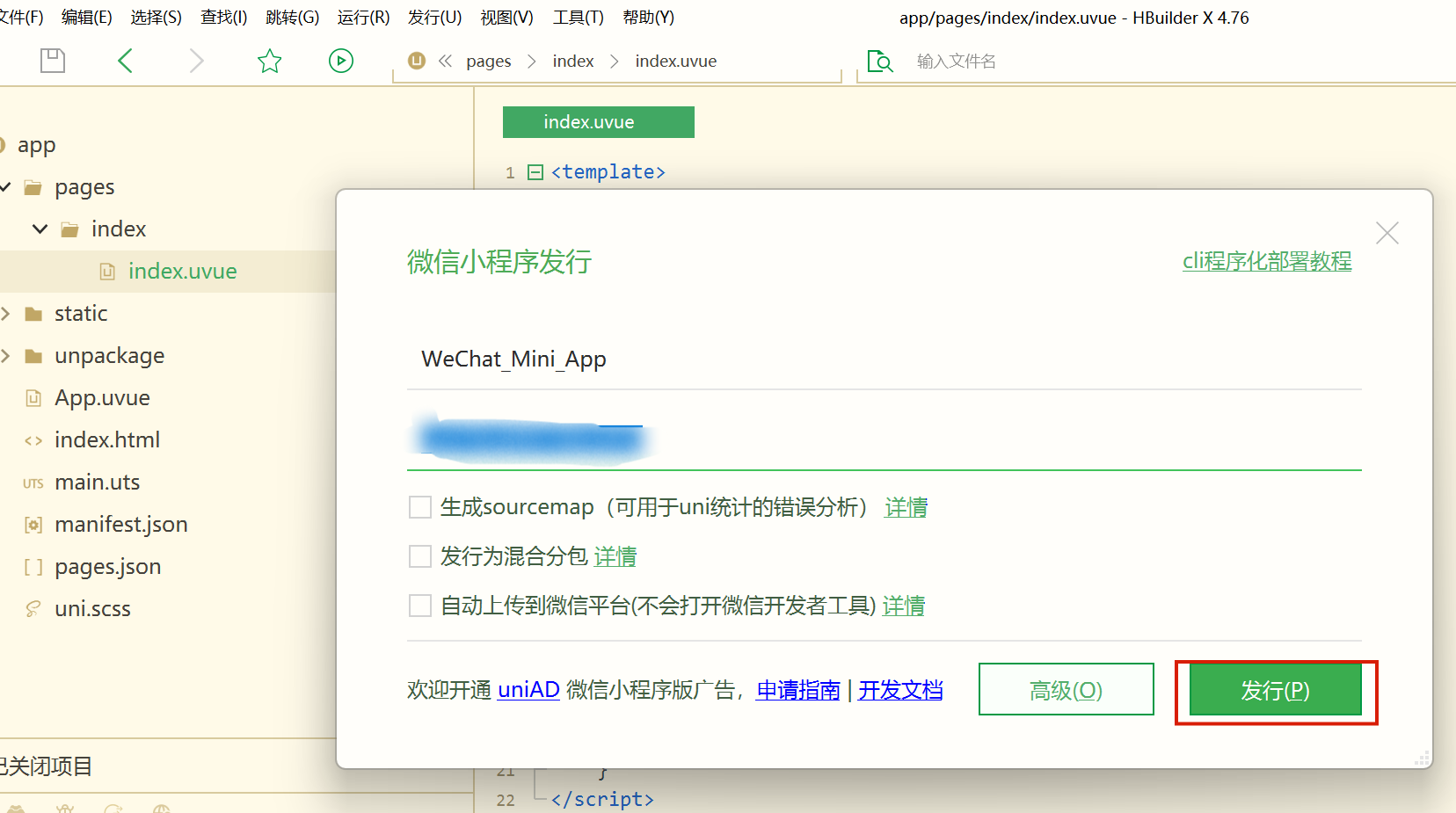Screen dimensions: 1456x813
Task: Collapse the index folder chevron
Action: pos(40,229)
